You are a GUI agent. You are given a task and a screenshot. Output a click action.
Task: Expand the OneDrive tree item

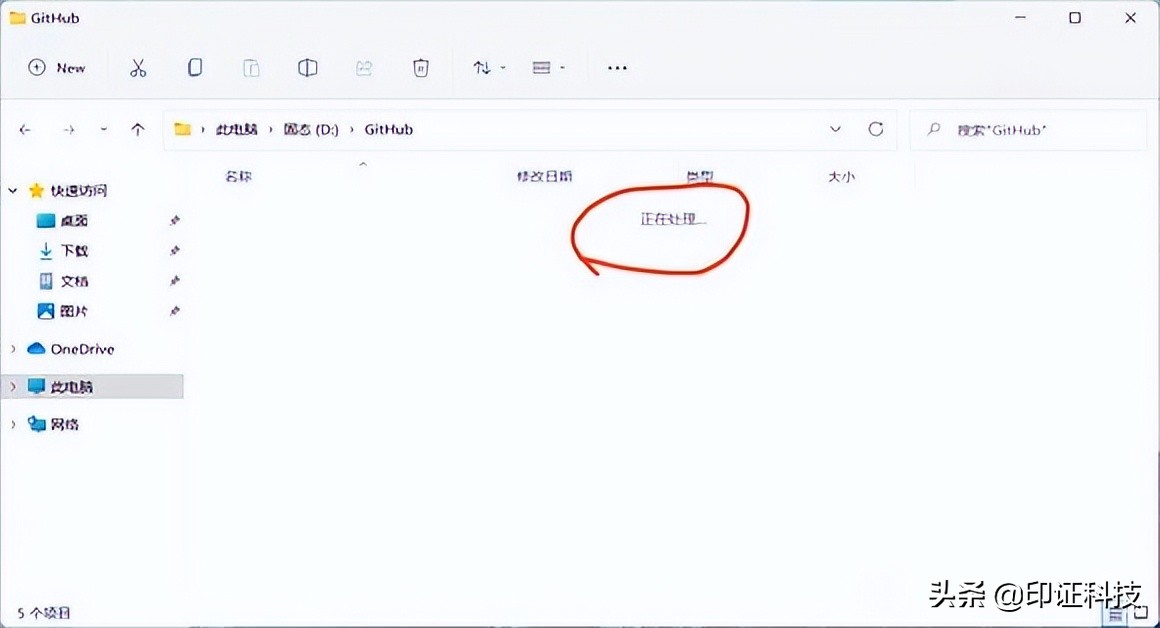[x=14, y=348]
